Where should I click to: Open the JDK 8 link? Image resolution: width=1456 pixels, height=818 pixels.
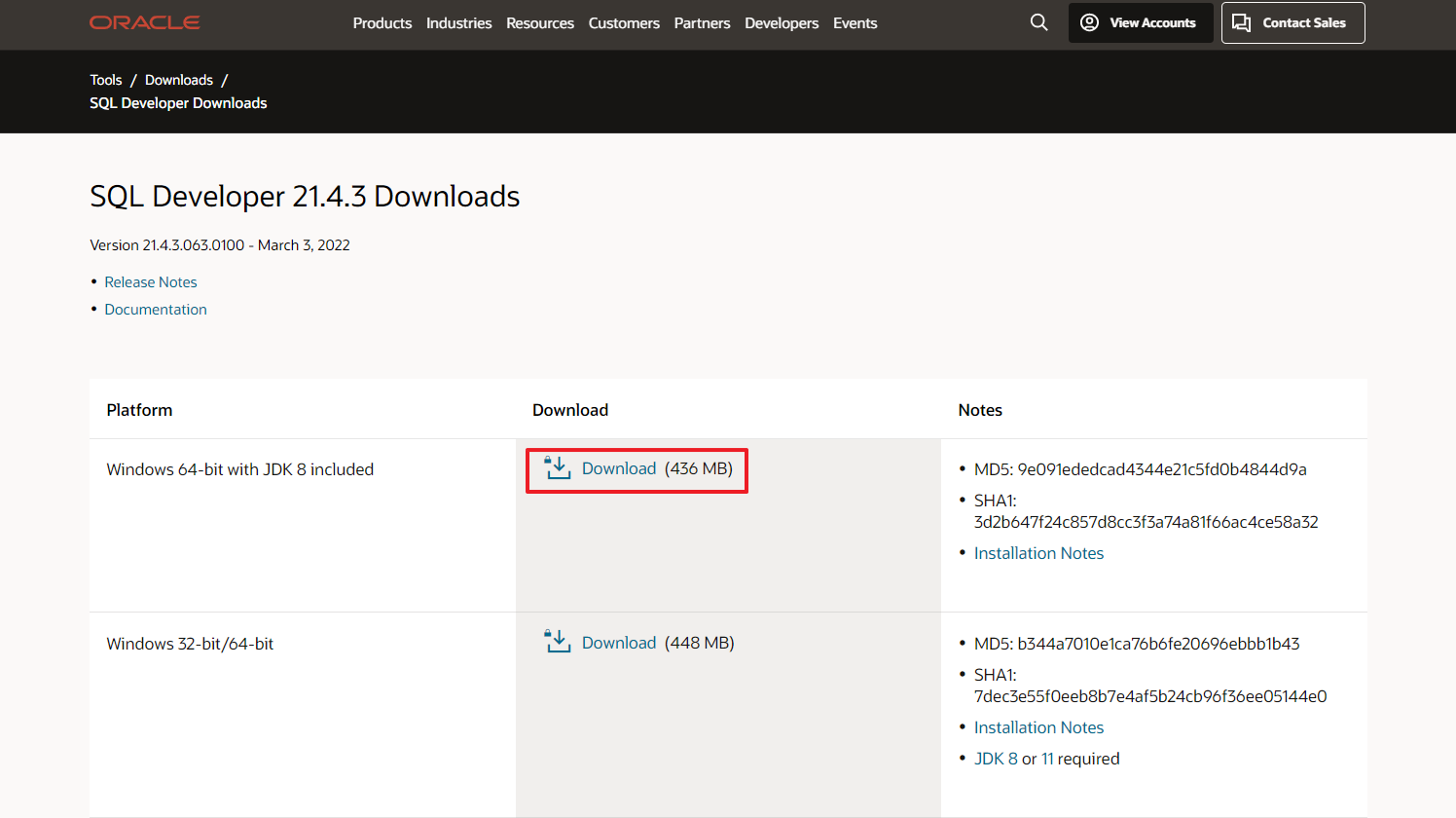(996, 759)
